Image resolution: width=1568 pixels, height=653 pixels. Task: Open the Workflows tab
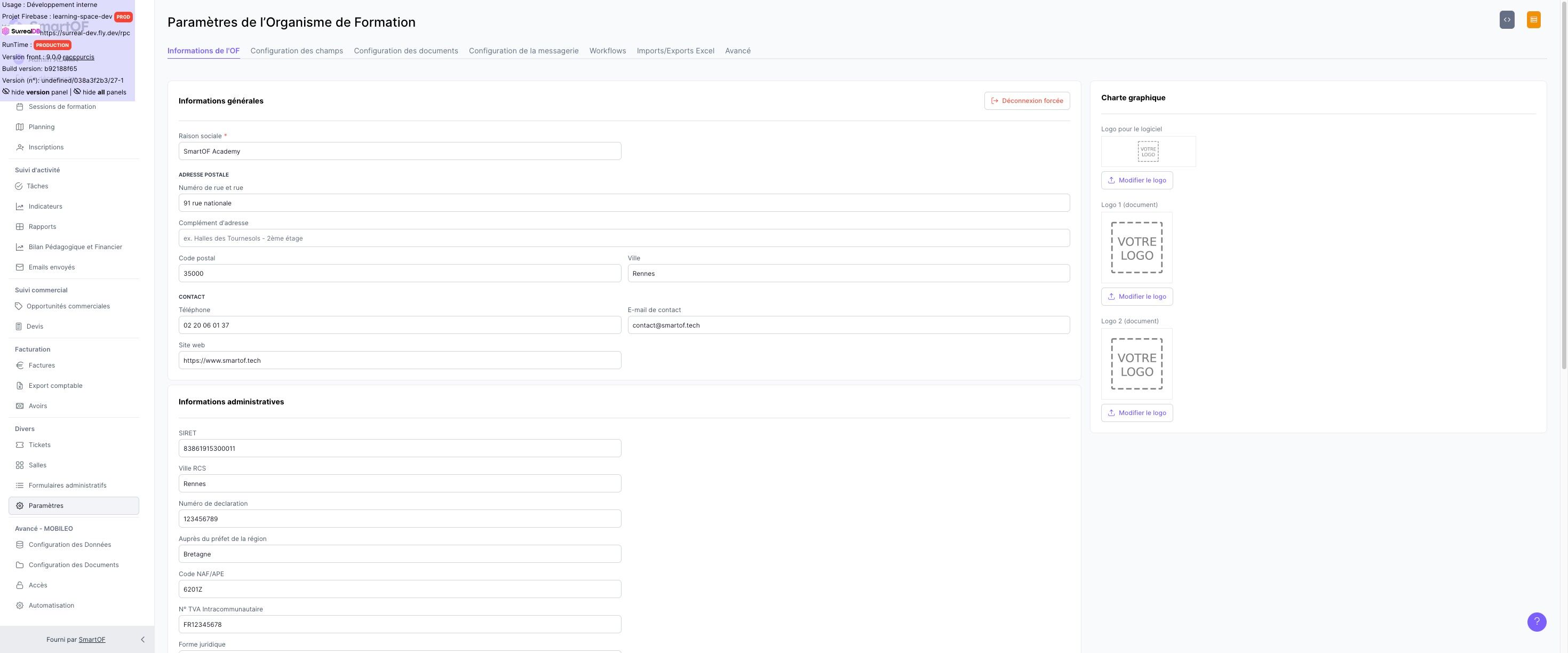(x=607, y=51)
